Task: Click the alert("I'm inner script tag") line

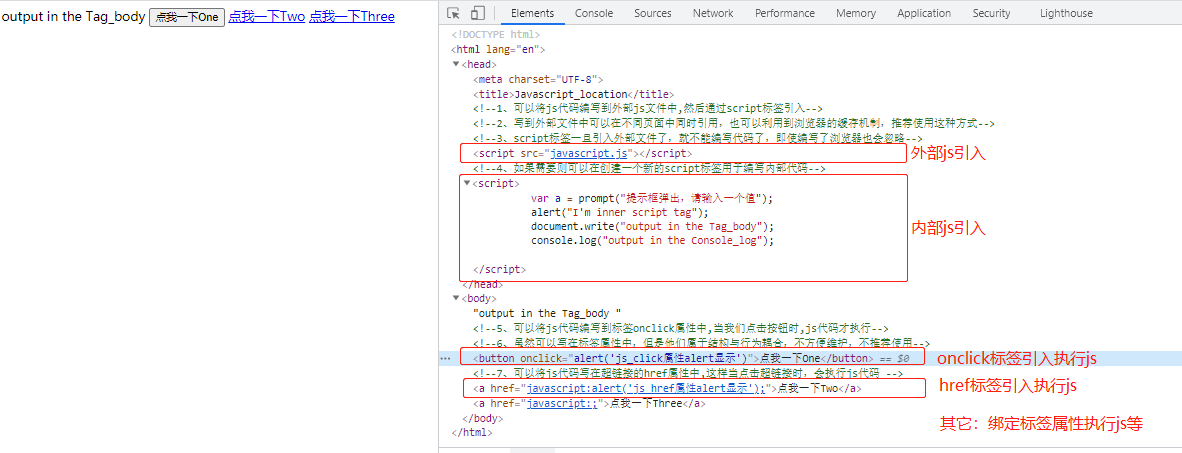Action: click(x=620, y=213)
